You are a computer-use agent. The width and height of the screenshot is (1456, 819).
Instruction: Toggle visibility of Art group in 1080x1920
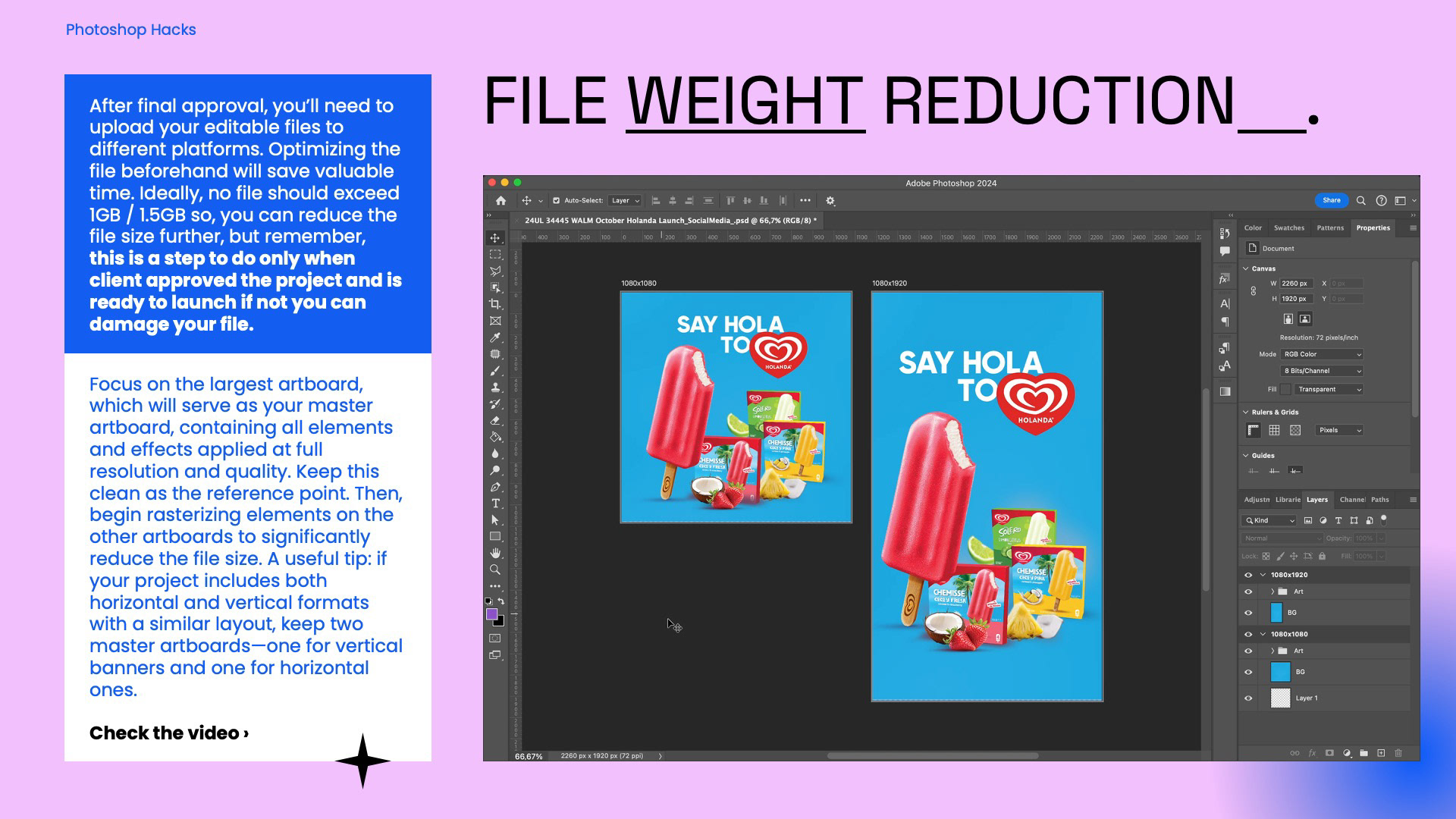pyautogui.click(x=1248, y=591)
